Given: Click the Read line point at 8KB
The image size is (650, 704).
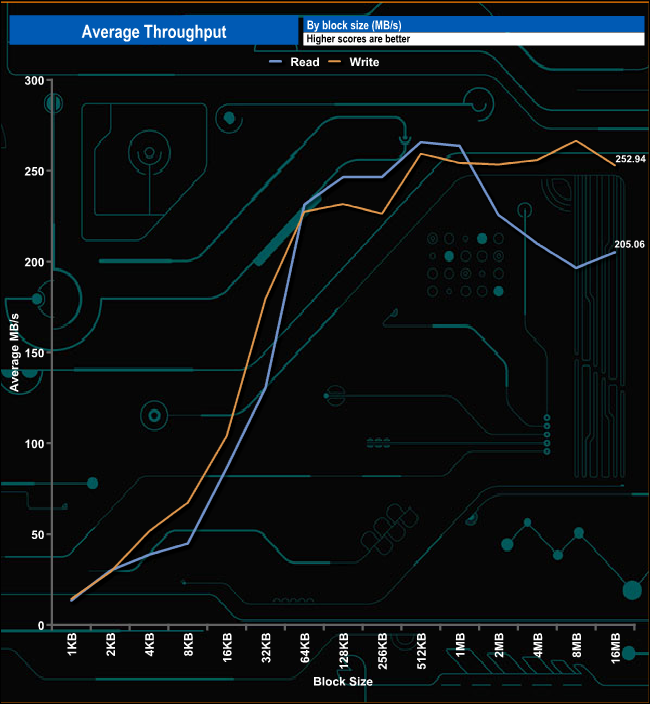Looking at the screenshot, I should point(188,544).
